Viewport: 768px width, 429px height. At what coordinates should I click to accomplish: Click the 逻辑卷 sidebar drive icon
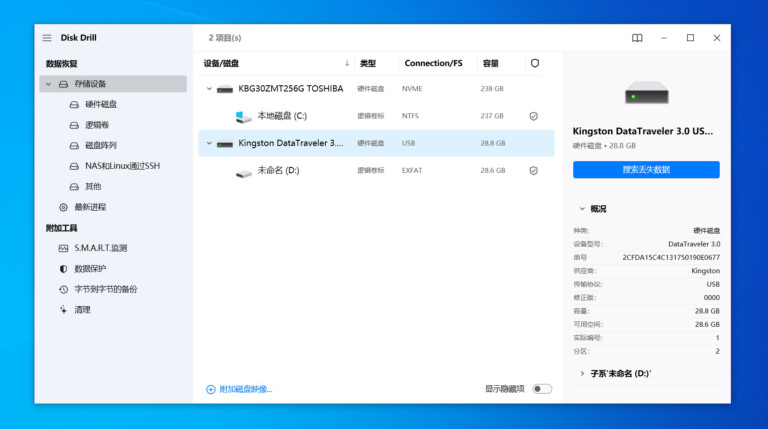point(74,125)
